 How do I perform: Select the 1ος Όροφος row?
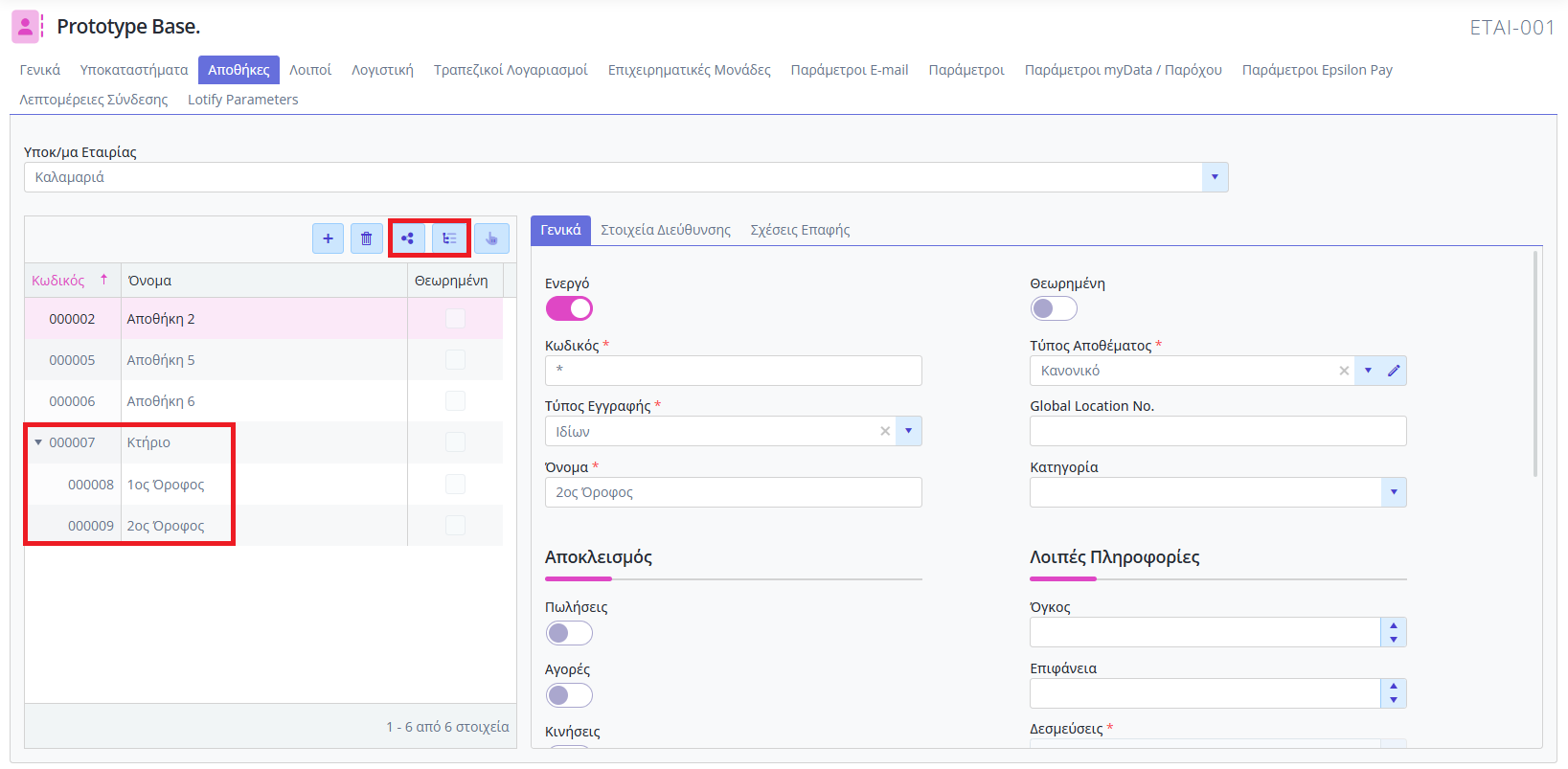click(166, 485)
